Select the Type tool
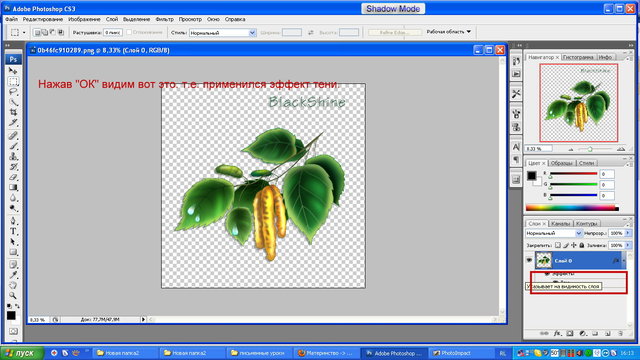Screen dimensions: 640x360 coord(13,231)
